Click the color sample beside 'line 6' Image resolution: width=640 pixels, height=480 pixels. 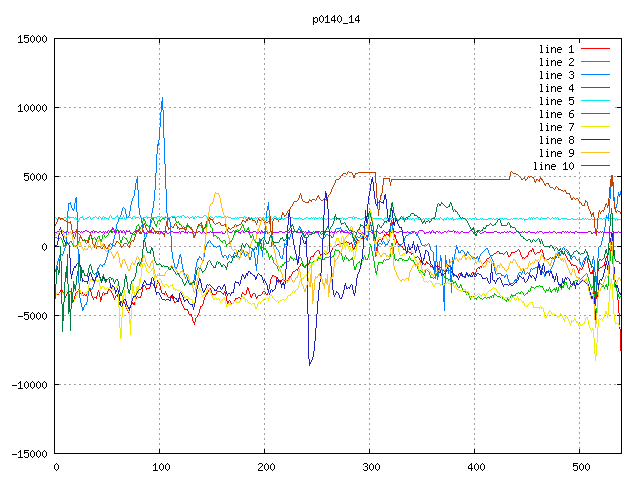click(595, 114)
